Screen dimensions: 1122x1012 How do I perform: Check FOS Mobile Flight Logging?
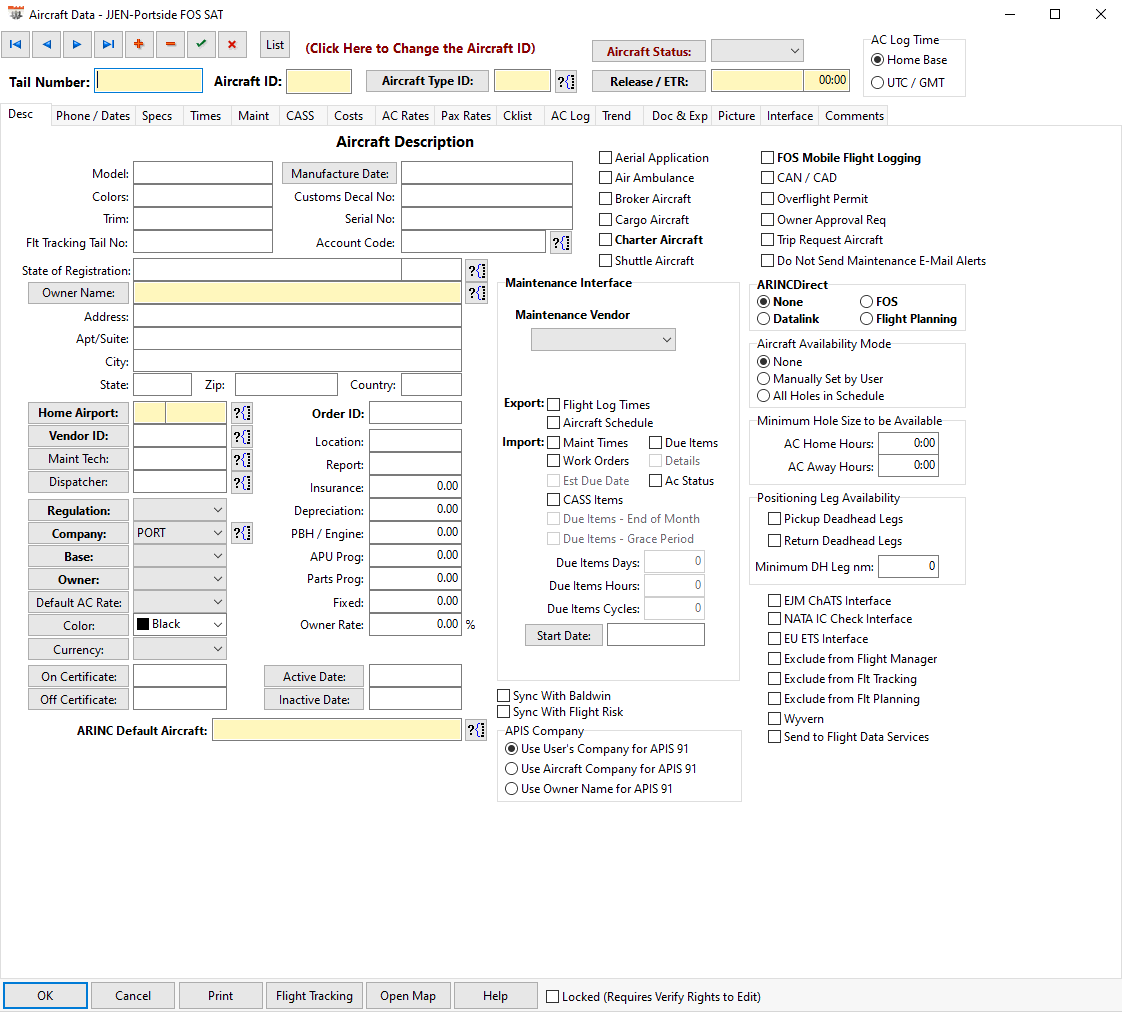click(767, 157)
